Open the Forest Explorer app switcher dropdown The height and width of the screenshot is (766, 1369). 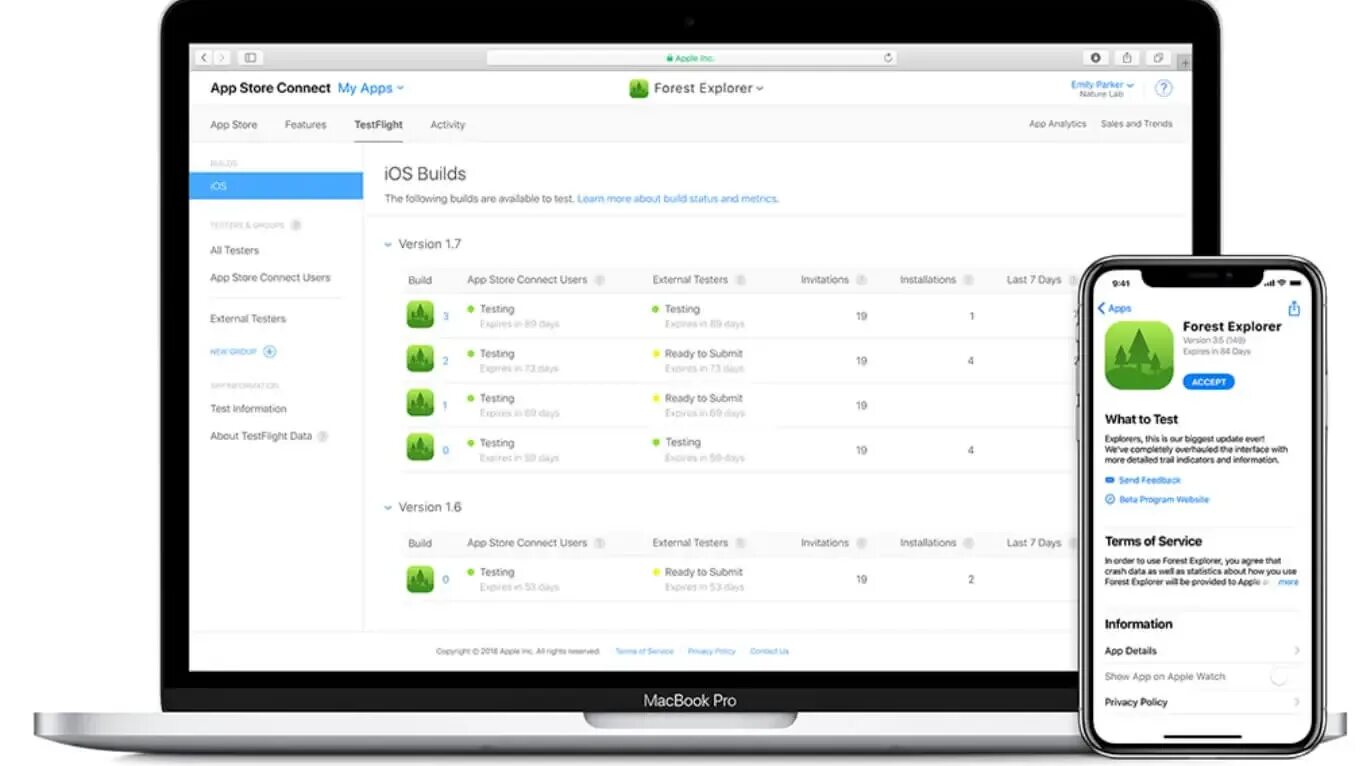[x=708, y=88]
